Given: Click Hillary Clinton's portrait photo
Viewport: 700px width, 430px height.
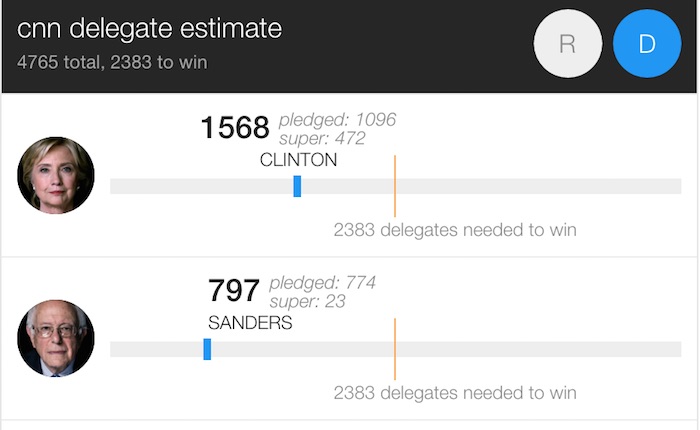Looking at the screenshot, I should [56, 175].
